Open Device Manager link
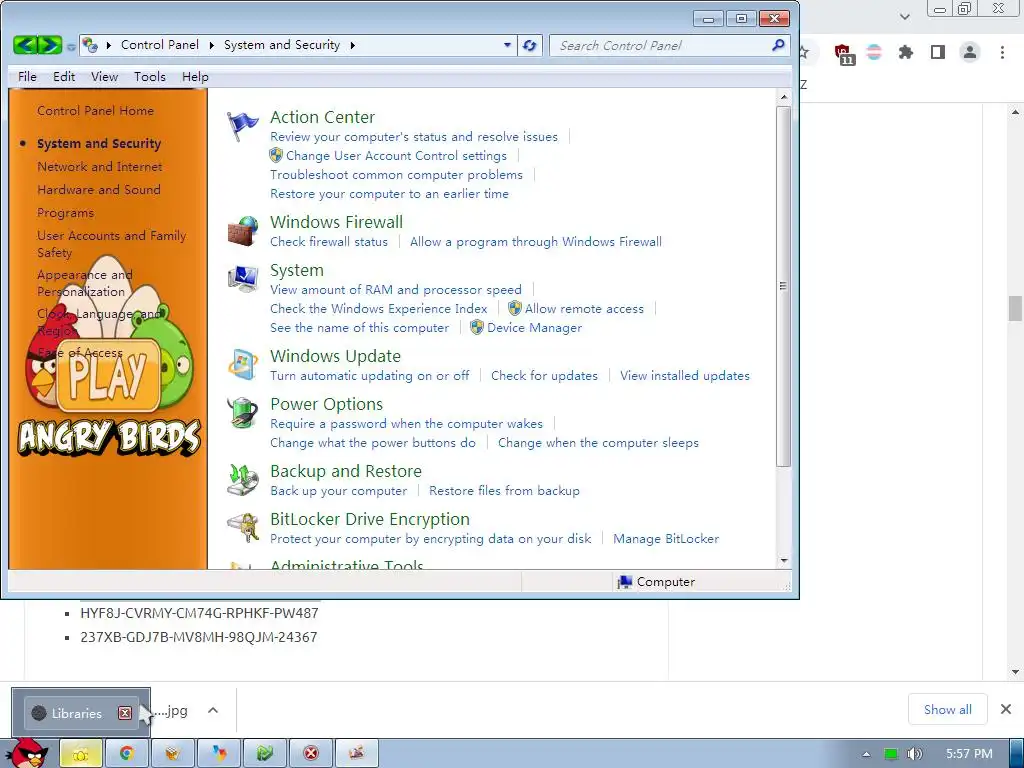 coord(534,327)
